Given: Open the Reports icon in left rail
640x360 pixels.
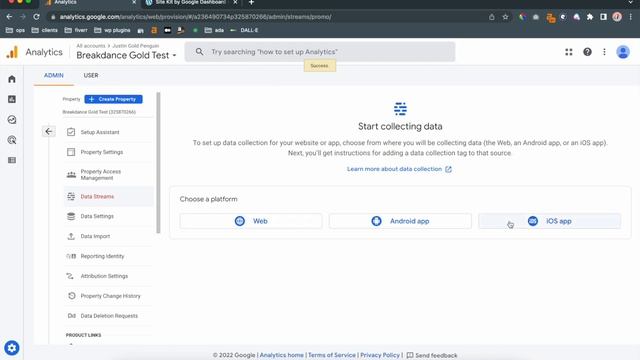Looking at the screenshot, I should 12,99.
